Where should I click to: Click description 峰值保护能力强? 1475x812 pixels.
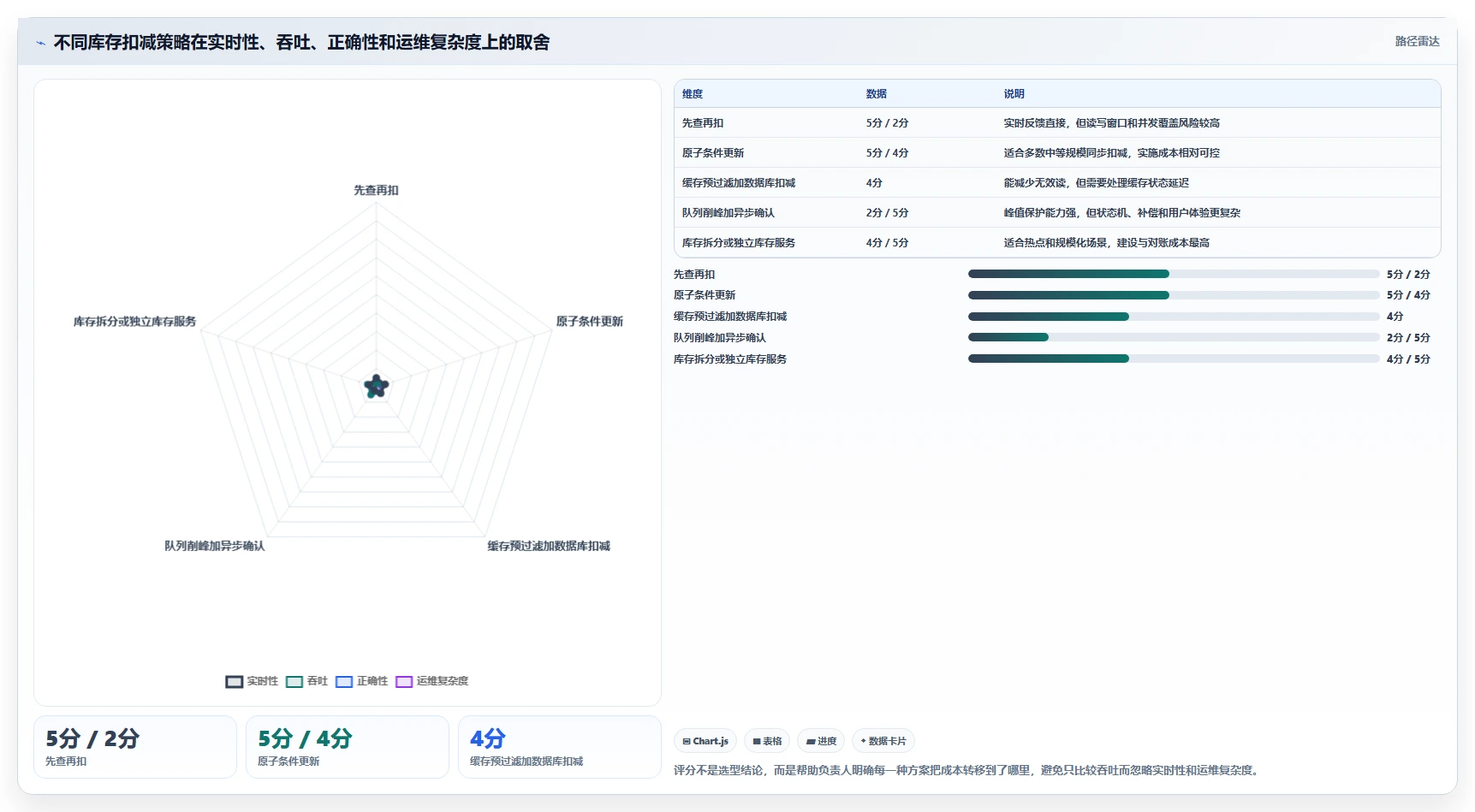point(1040,213)
